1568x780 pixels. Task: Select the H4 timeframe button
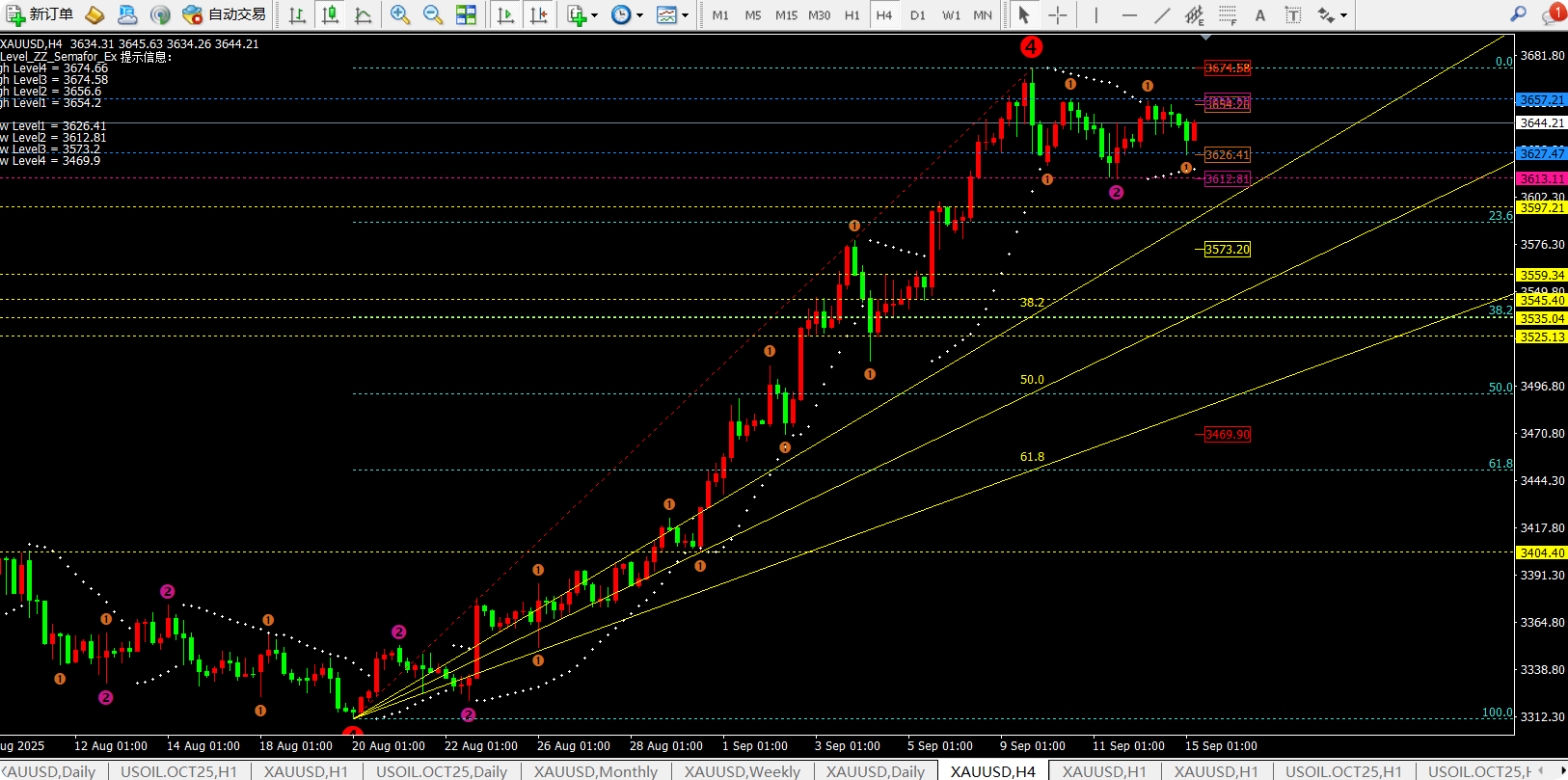(884, 15)
